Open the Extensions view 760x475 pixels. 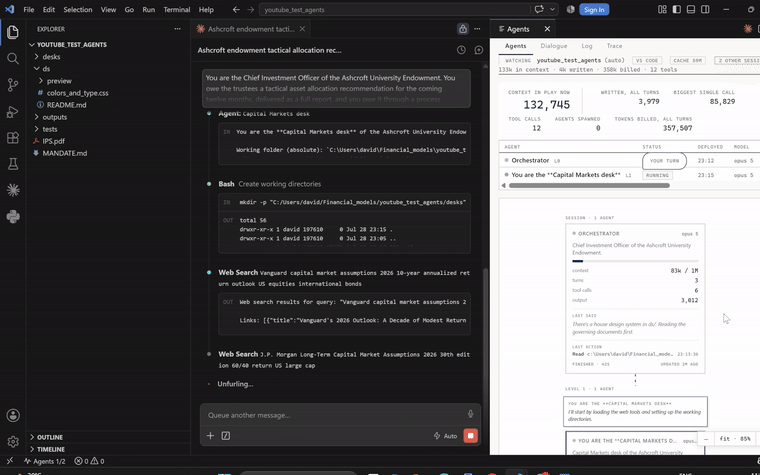[x=13, y=138]
